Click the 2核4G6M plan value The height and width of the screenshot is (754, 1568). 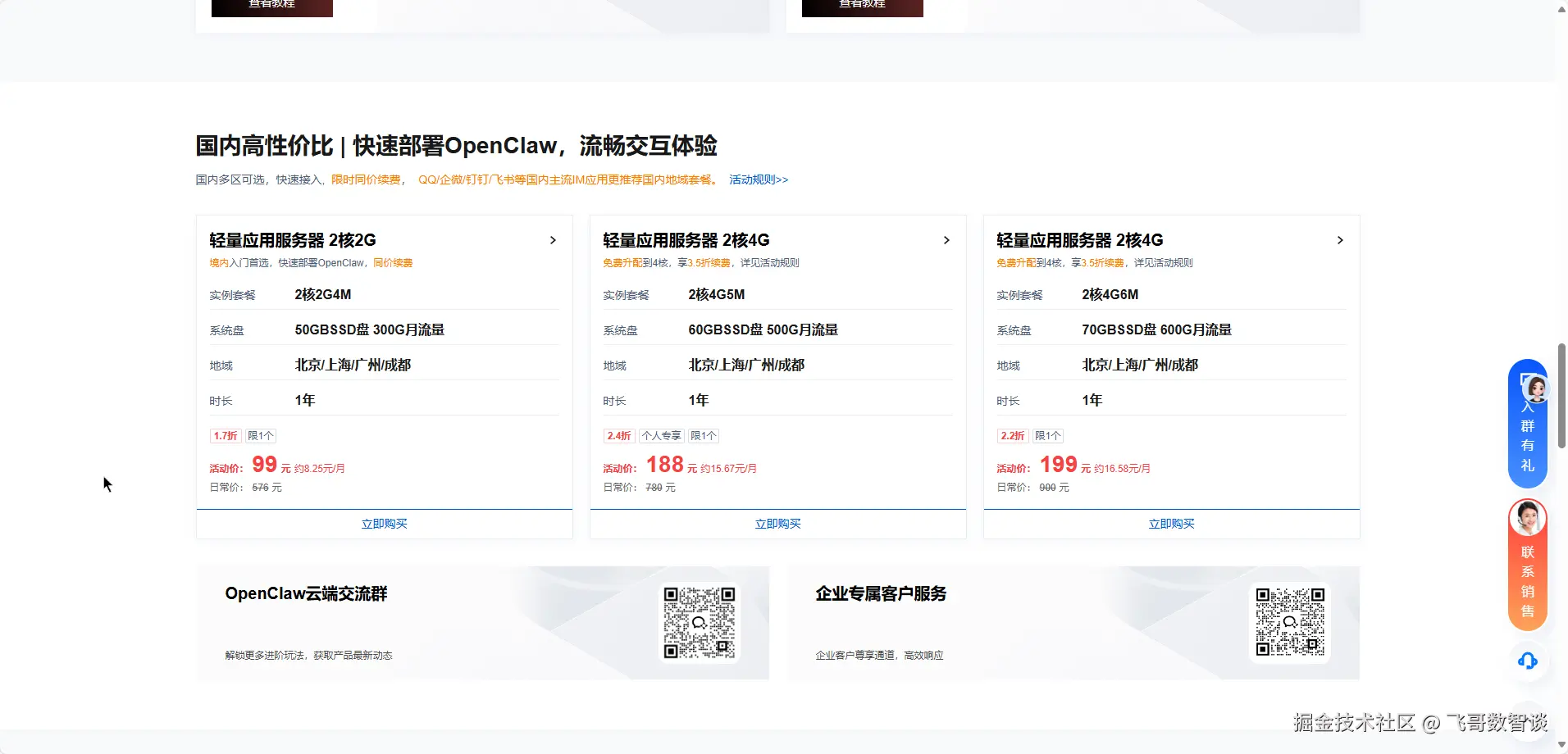coord(1110,294)
